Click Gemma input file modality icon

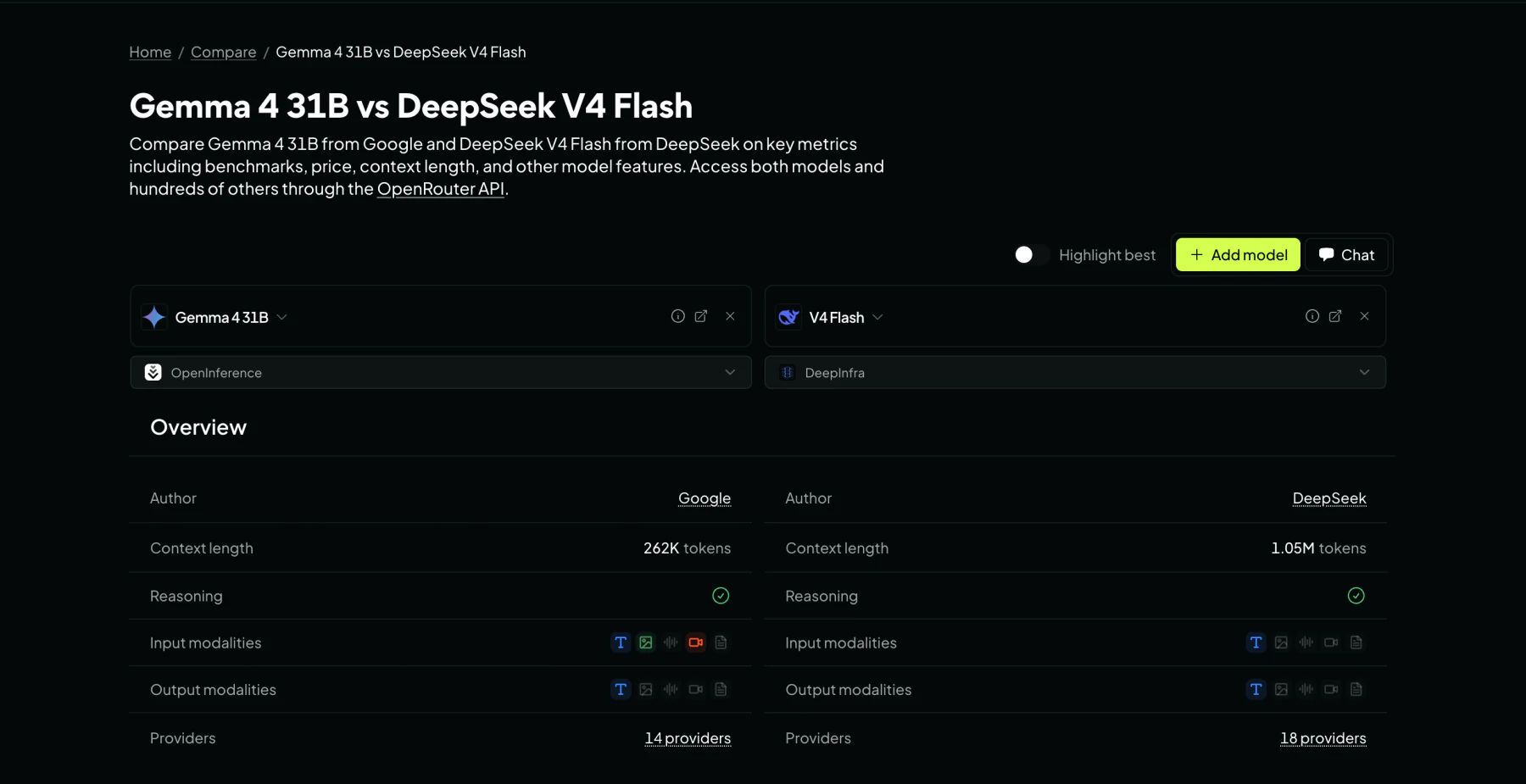tap(721, 642)
